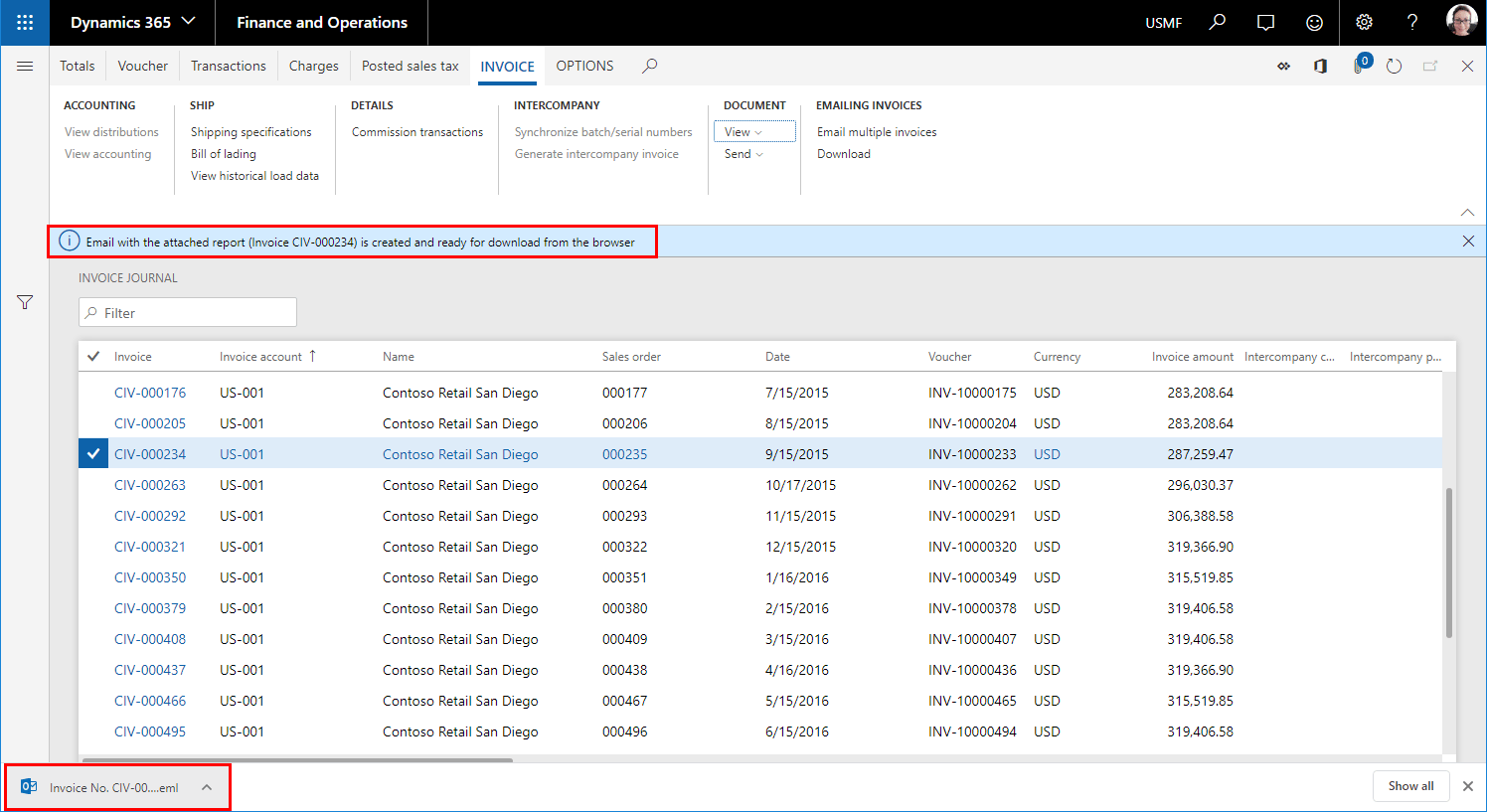Open the CIV-000263 invoice link
1487x812 pixels.
[x=150, y=485]
